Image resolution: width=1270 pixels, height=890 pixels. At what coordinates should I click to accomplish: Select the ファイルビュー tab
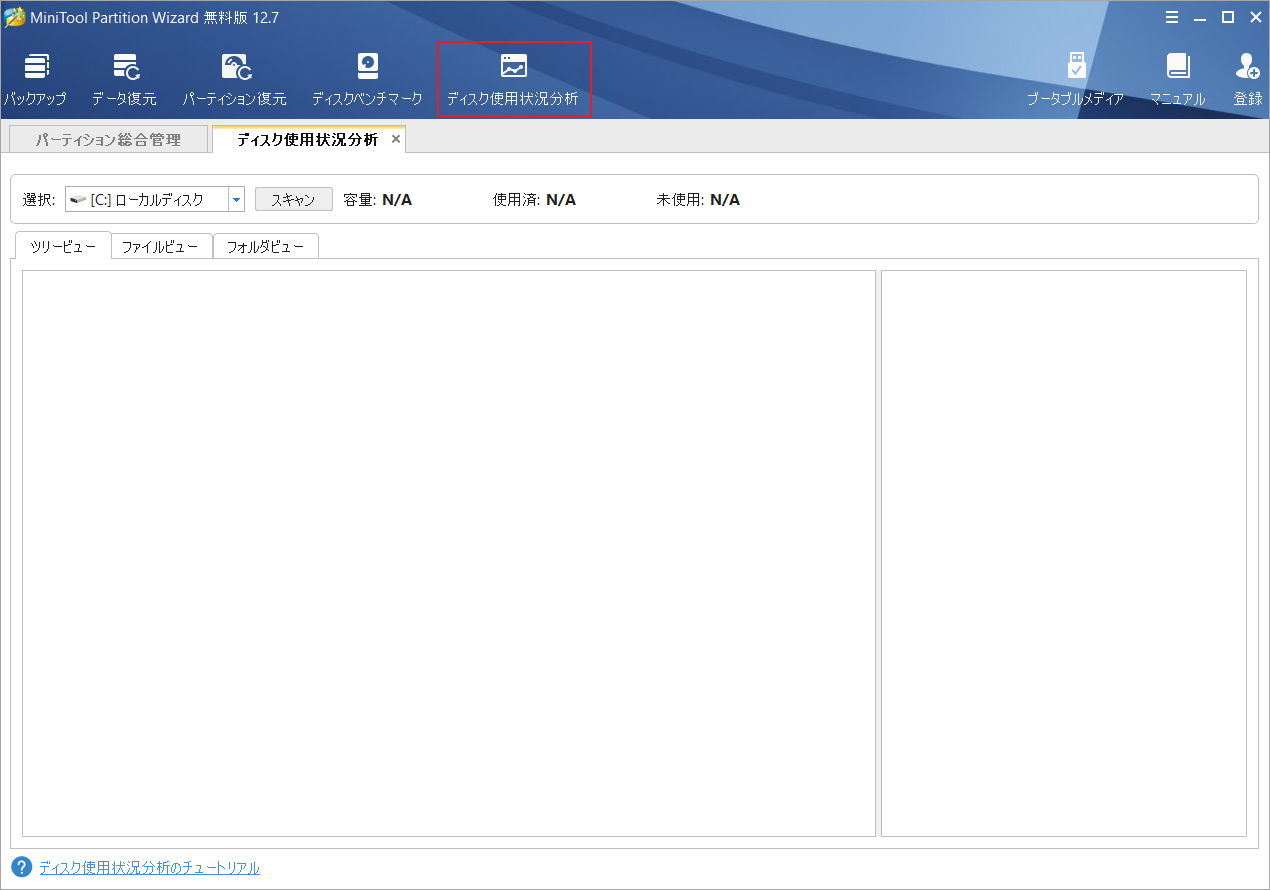pyautogui.click(x=161, y=245)
